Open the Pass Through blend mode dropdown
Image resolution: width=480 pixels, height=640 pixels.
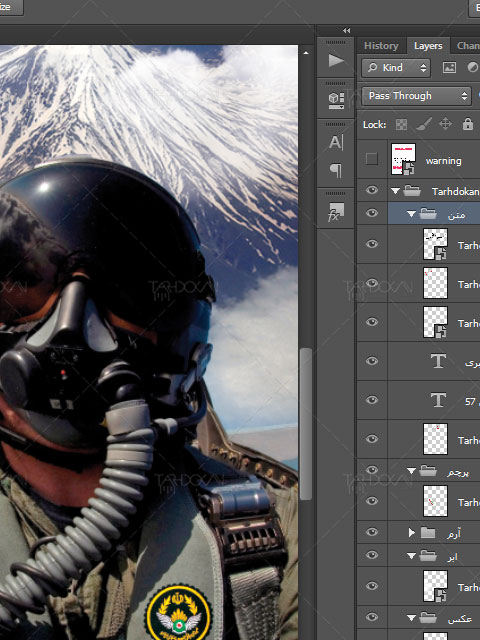point(416,96)
